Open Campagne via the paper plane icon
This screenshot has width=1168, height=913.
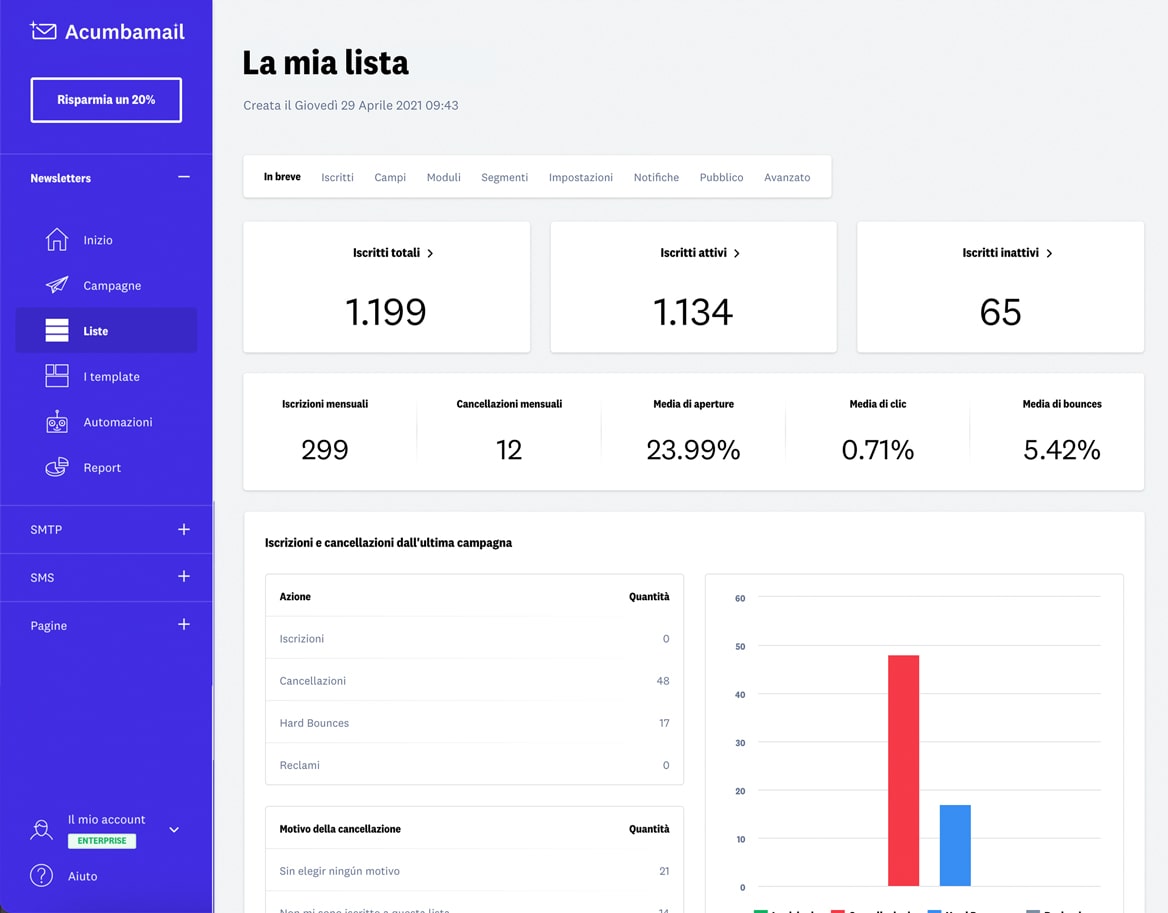55,285
